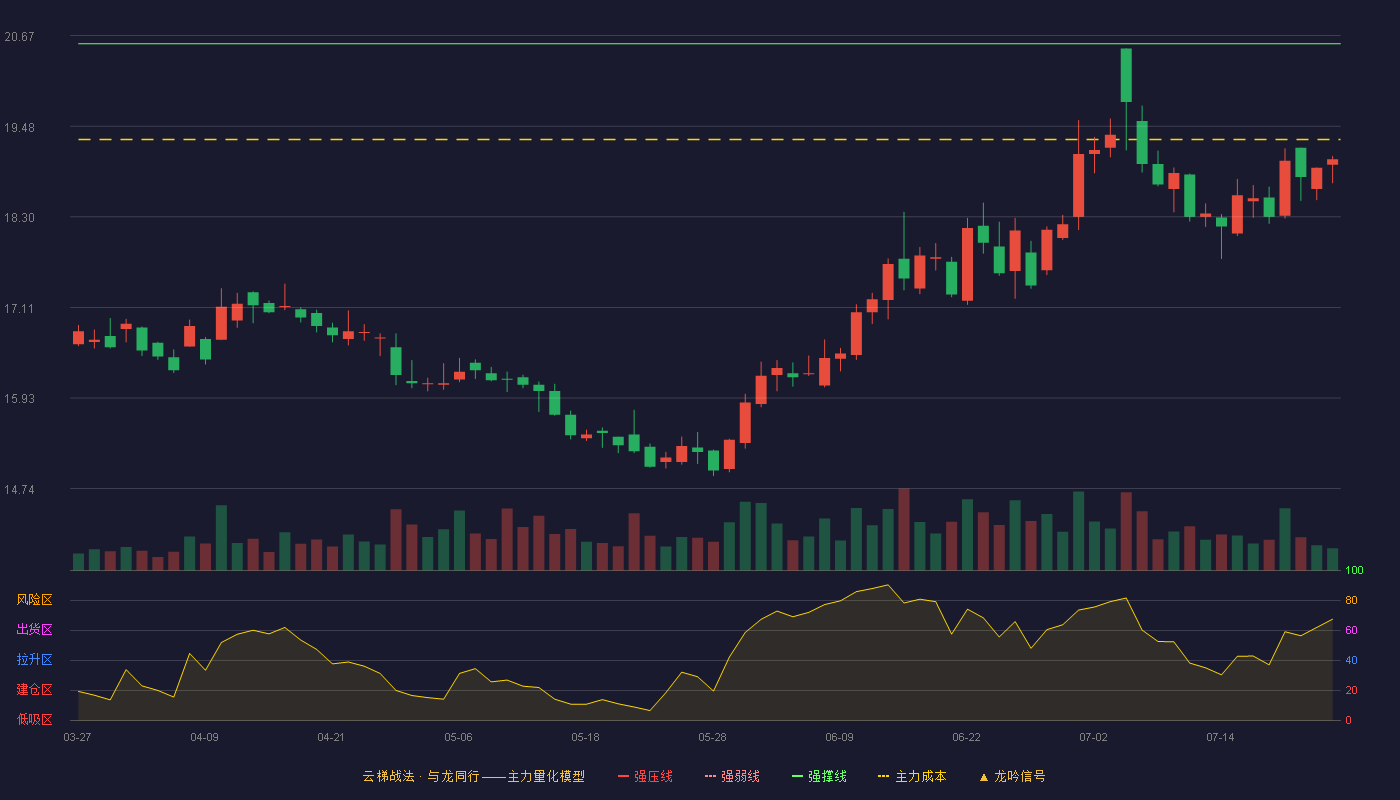
Task: Click the 04-21 date axis label
Action: click(331, 737)
